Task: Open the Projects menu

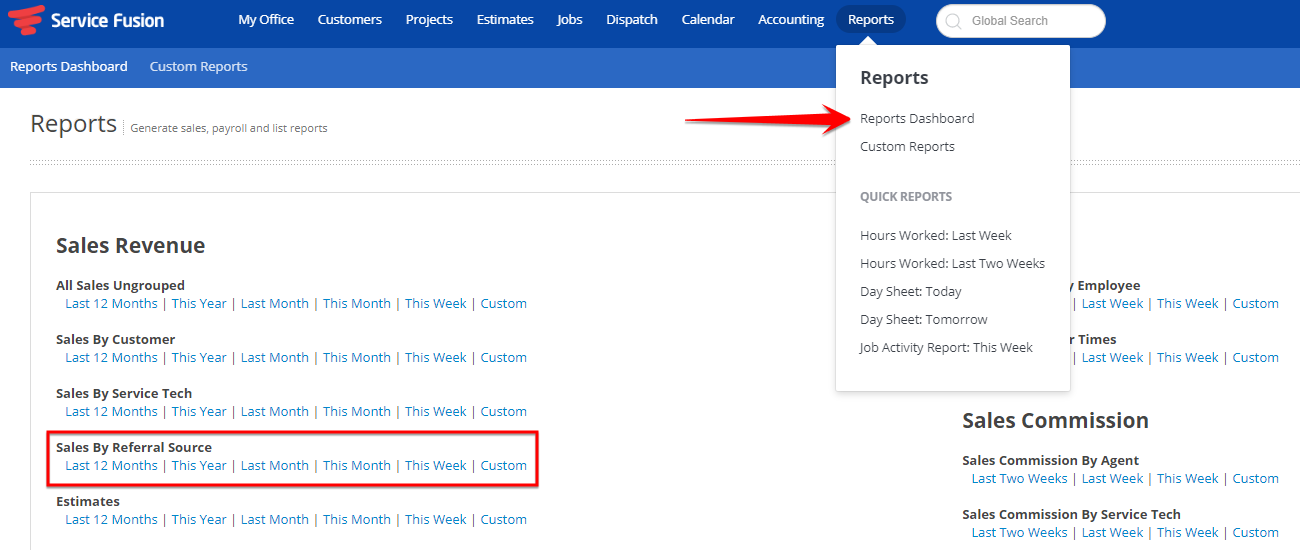Action: (x=429, y=20)
